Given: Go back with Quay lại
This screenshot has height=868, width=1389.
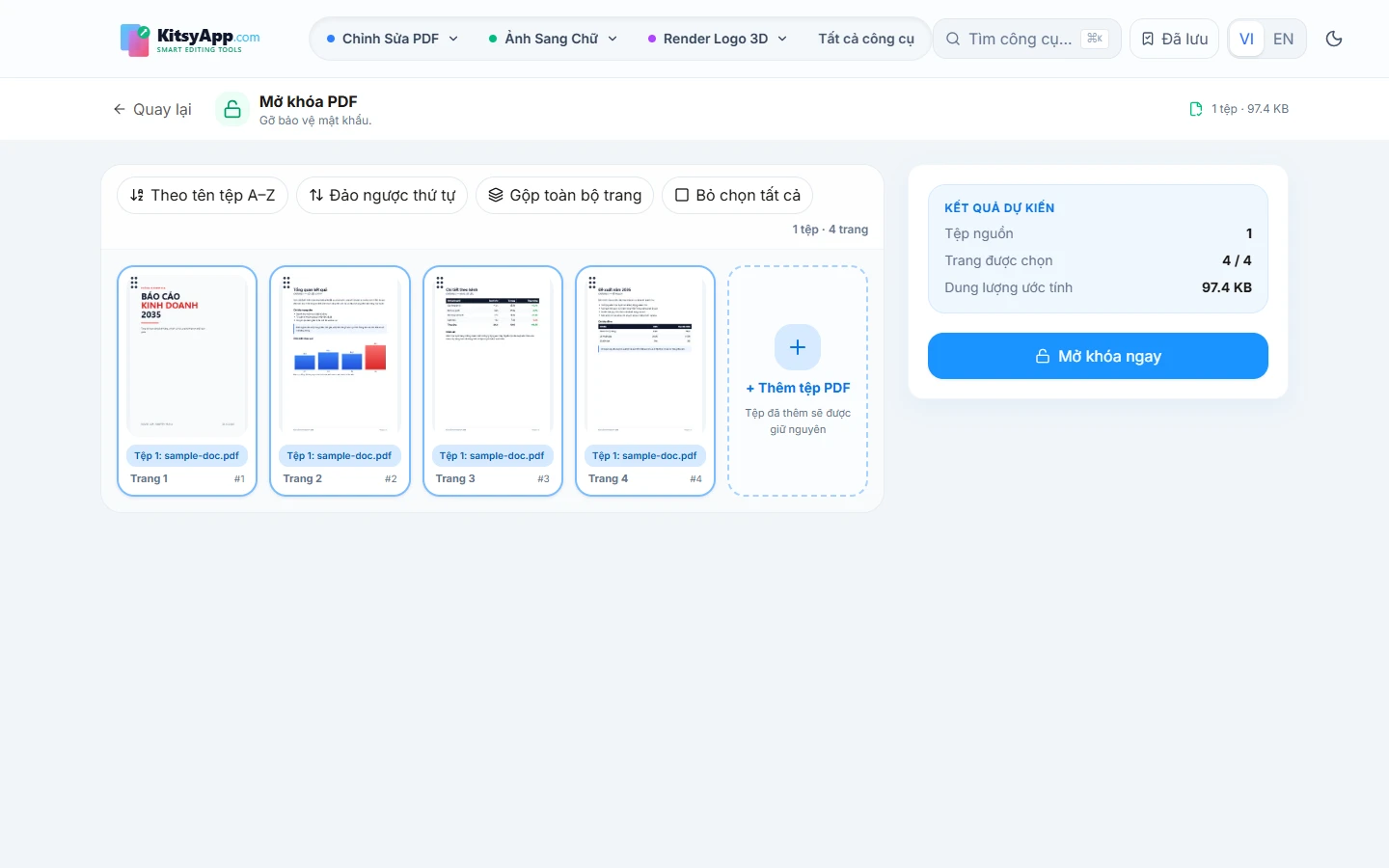Looking at the screenshot, I should click(152, 109).
